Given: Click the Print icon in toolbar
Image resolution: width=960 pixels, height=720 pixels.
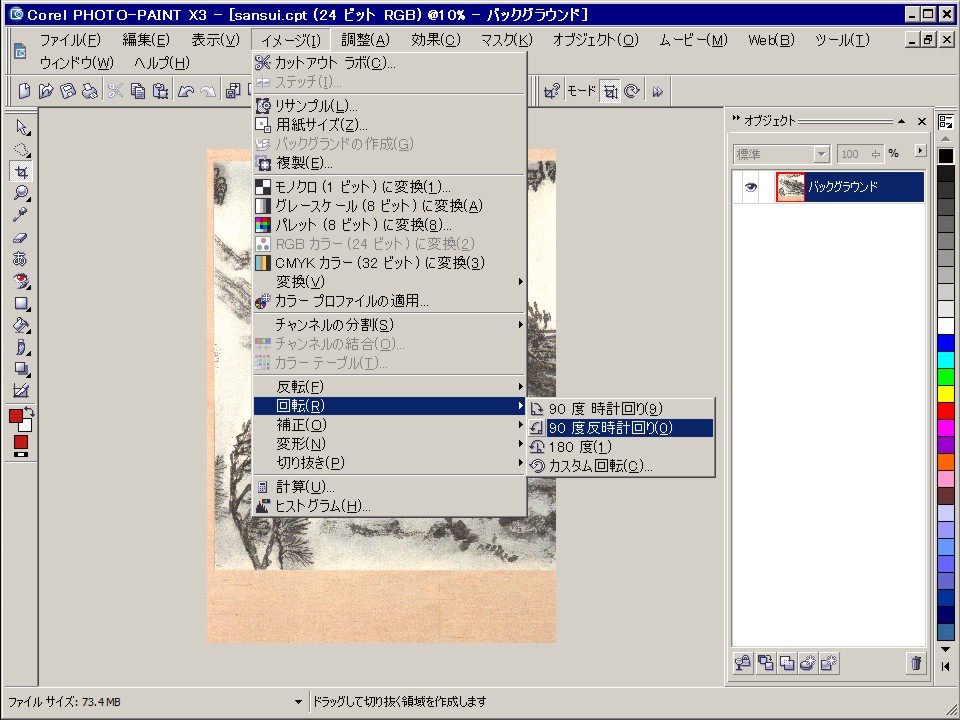Looking at the screenshot, I should tap(90, 91).
